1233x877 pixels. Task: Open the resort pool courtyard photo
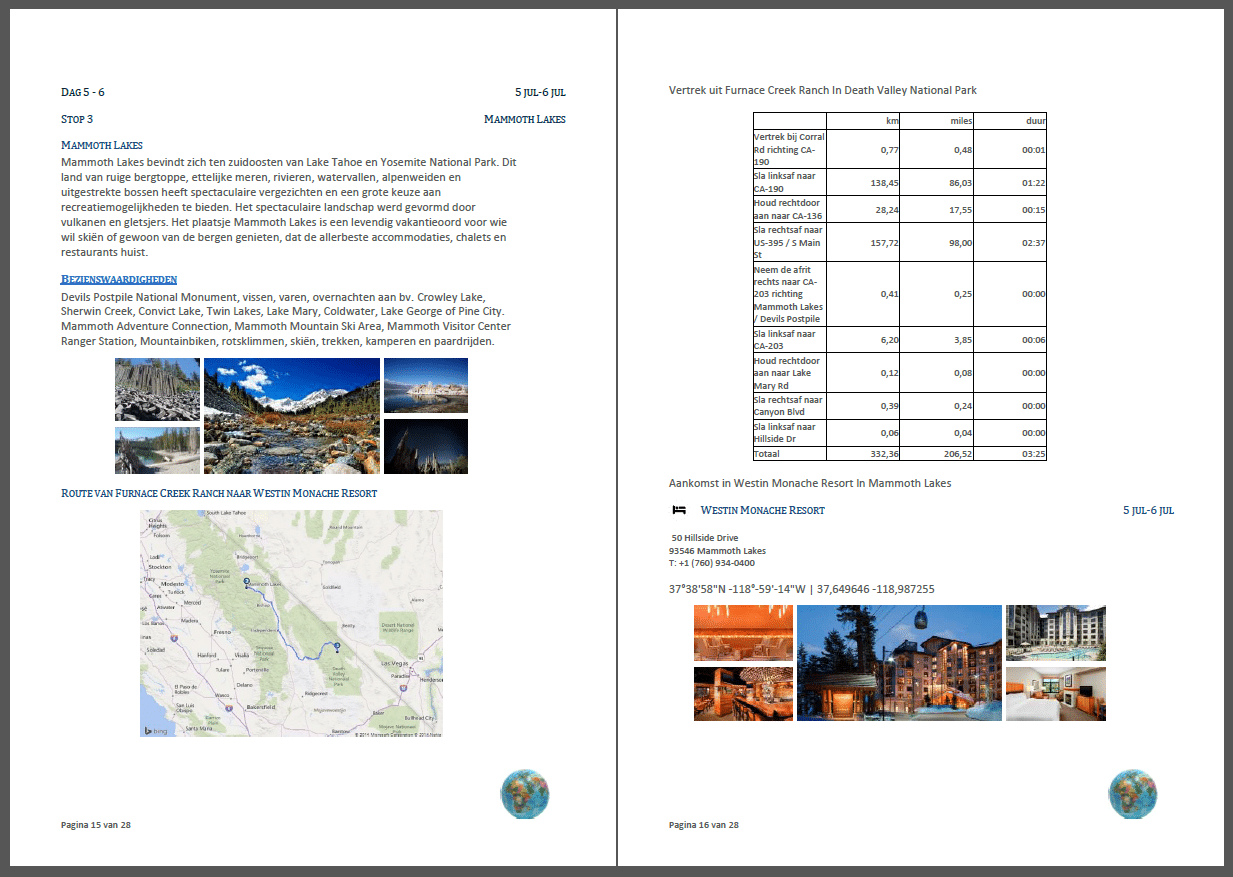1056,633
